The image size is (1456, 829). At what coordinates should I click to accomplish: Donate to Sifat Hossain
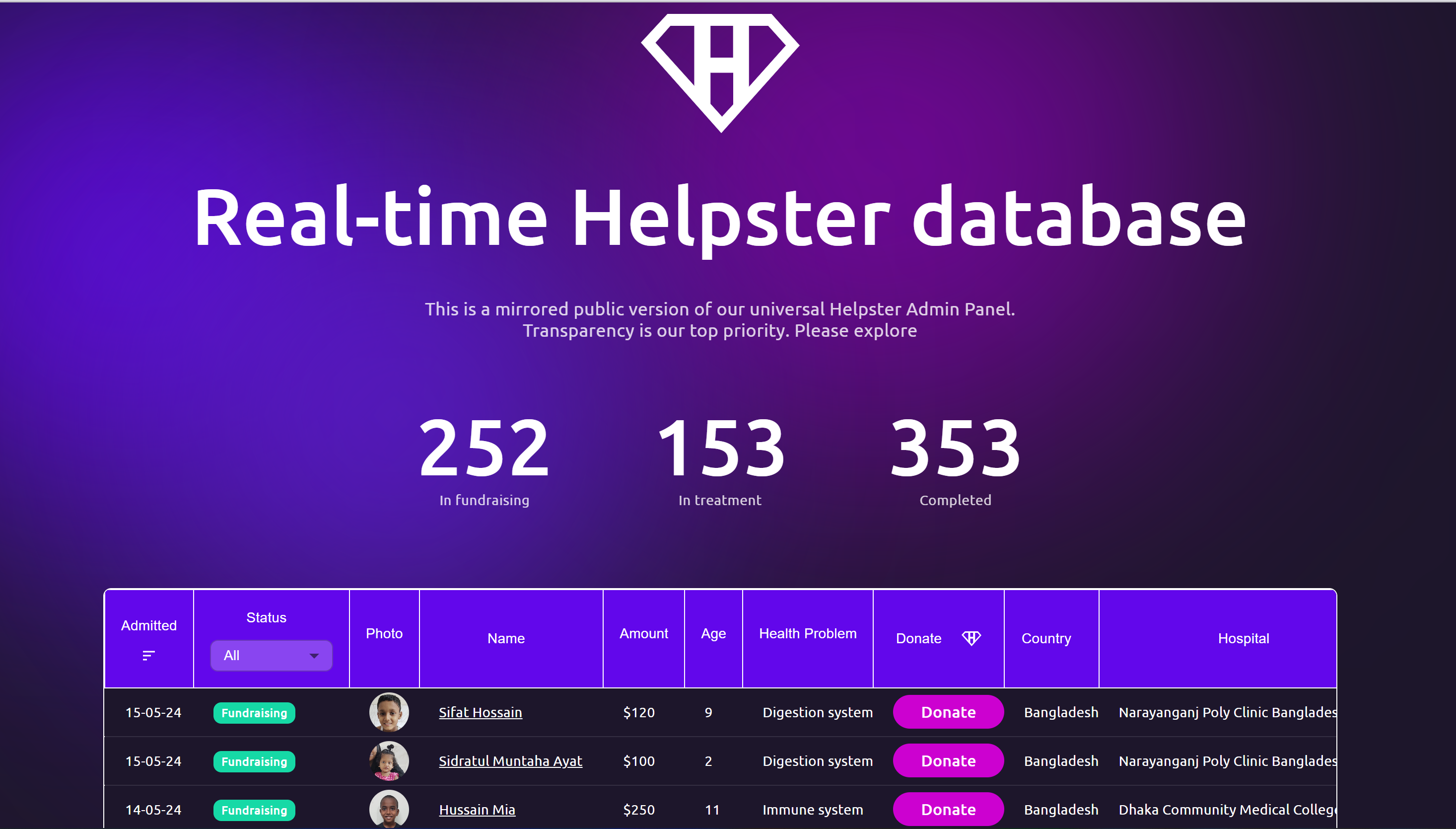[948, 712]
